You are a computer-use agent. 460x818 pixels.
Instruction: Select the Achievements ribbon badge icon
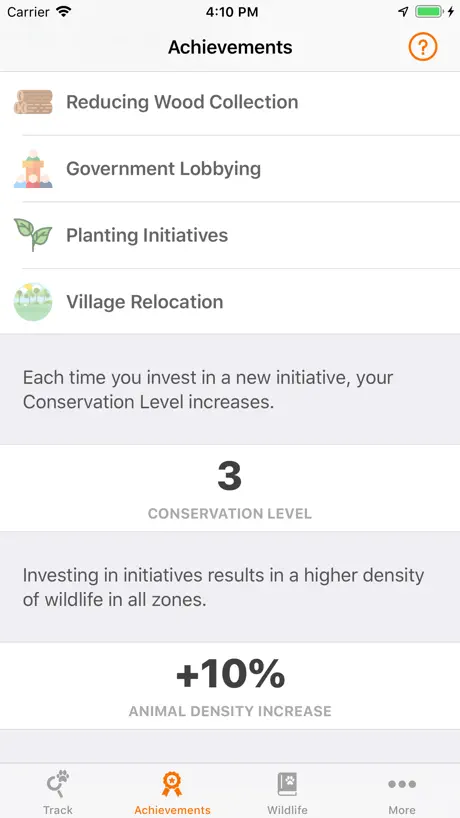172,784
